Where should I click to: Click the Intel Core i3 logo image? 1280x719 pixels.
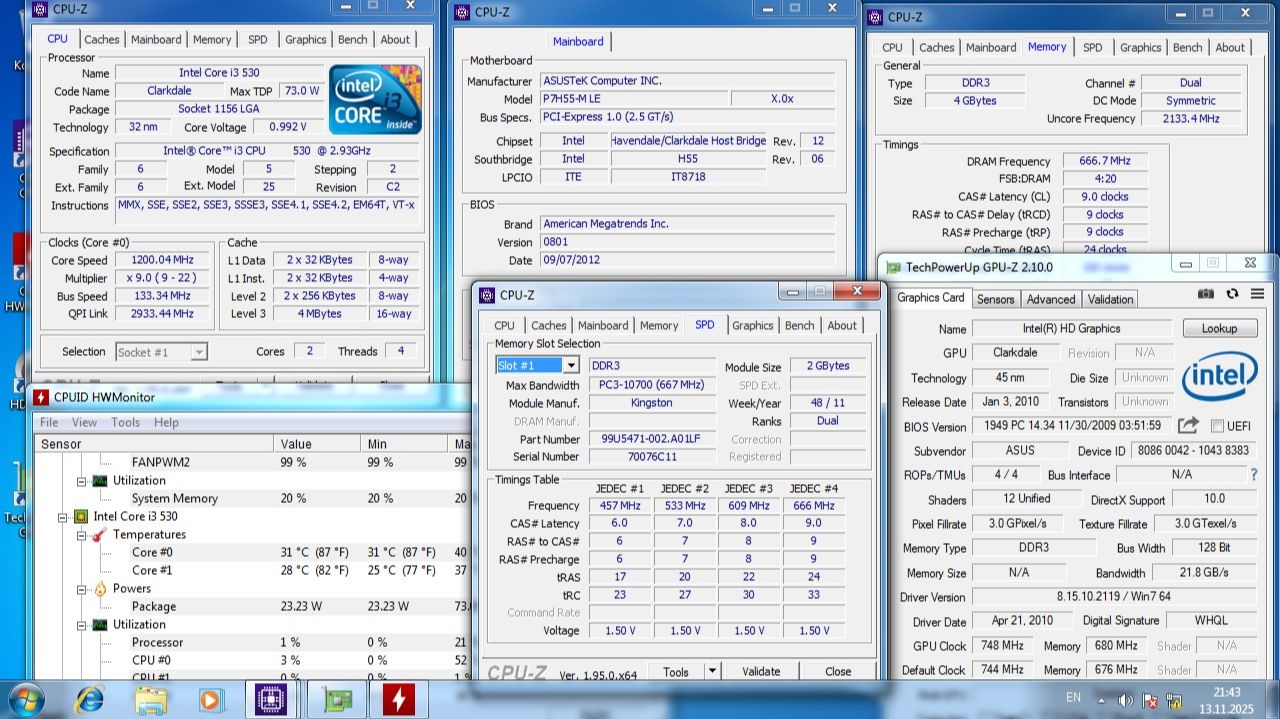pos(375,99)
